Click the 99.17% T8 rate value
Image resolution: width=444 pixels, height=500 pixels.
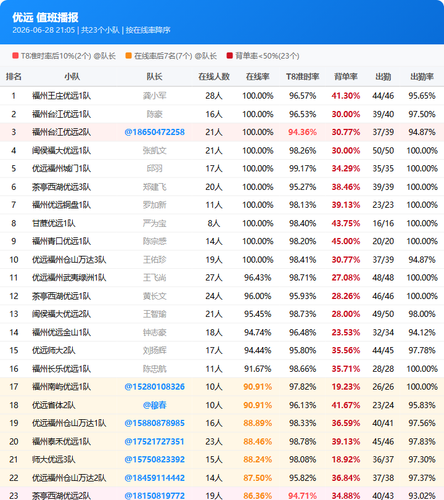[x=303, y=169]
